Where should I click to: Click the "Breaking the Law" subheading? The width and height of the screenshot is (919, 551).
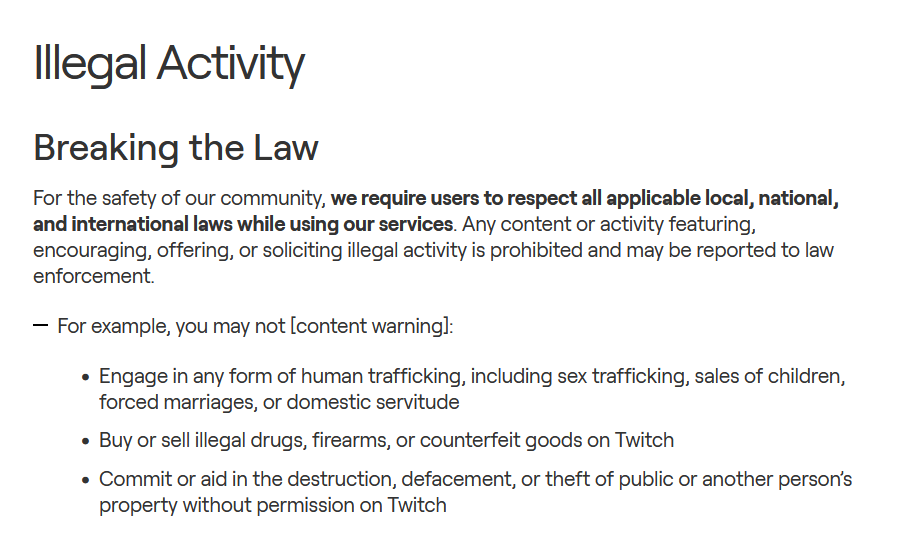176,148
